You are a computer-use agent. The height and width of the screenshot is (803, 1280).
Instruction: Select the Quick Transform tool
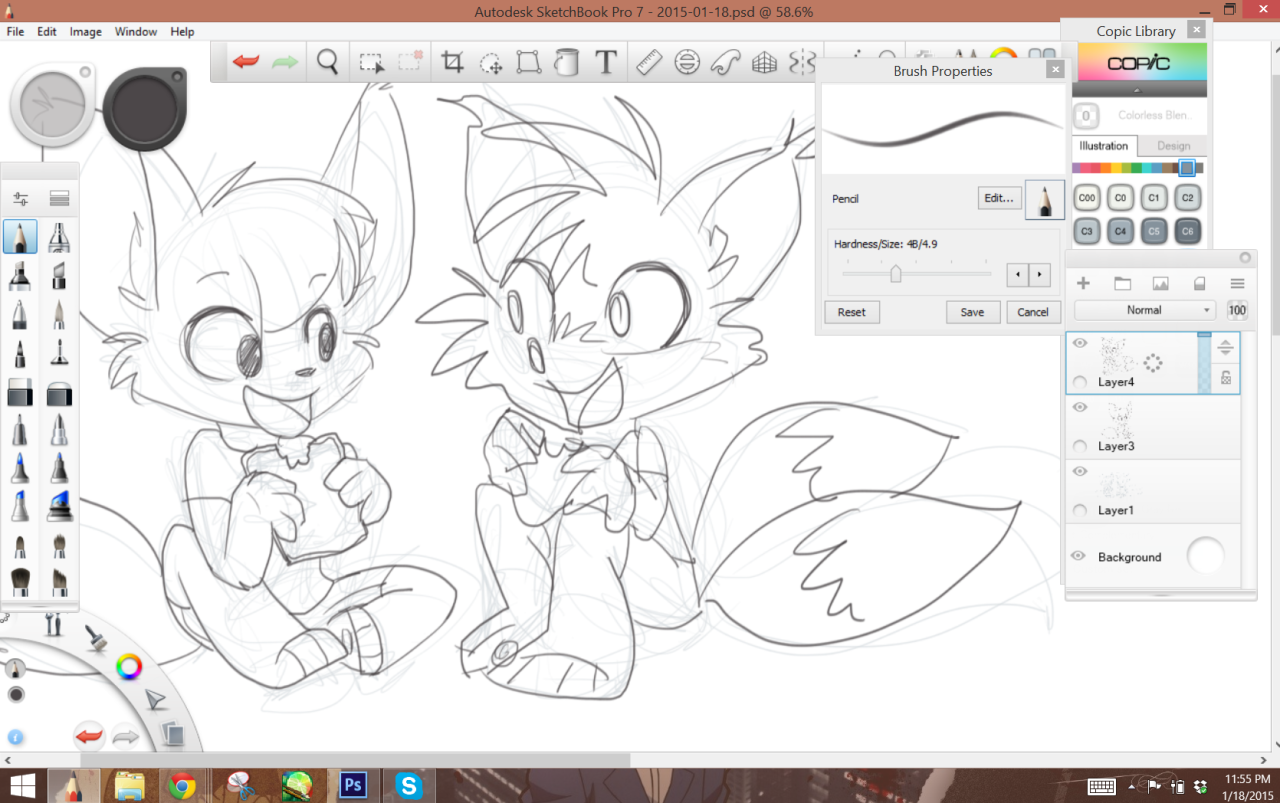pos(491,63)
